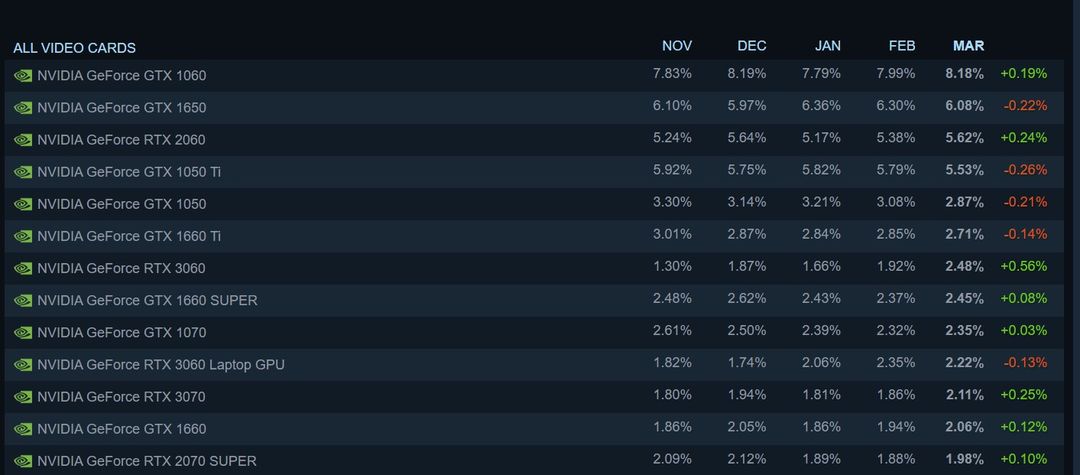Image resolution: width=1080 pixels, height=475 pixels.
Task: Select the NOV column header
Action: tap(677, 46)
